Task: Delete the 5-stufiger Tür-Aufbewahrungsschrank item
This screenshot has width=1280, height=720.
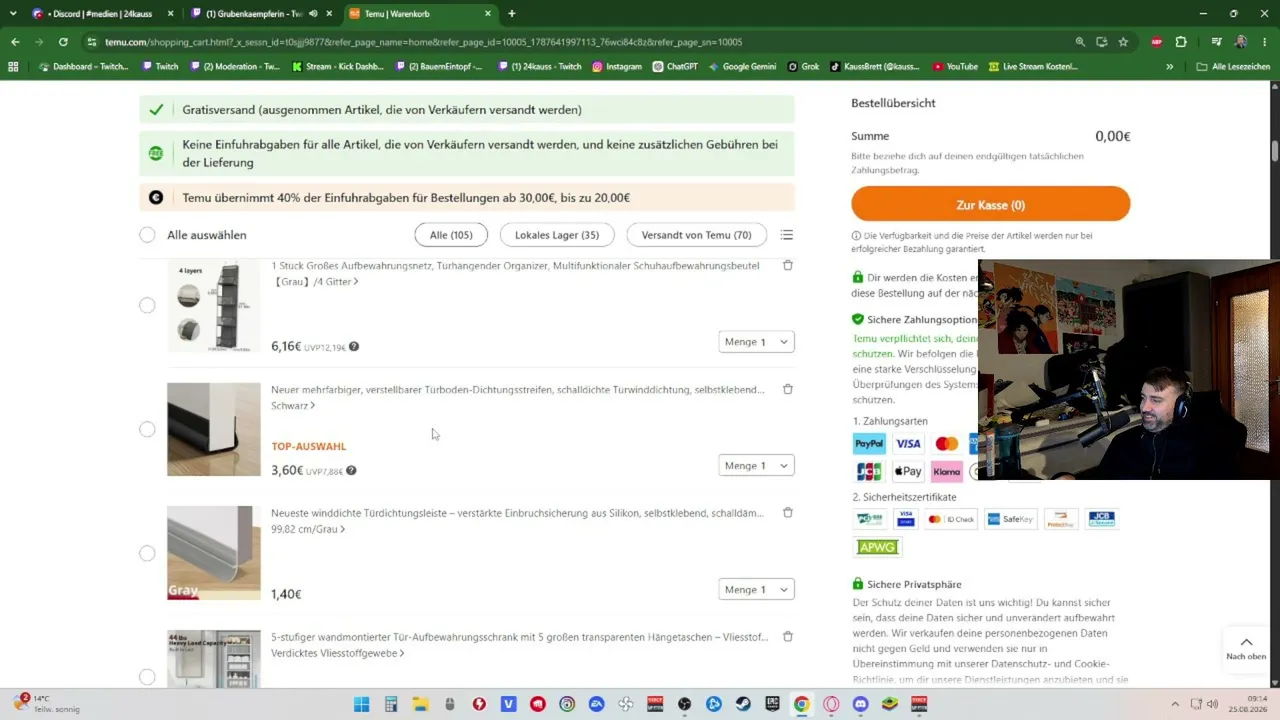Action: tap(788, 636)
